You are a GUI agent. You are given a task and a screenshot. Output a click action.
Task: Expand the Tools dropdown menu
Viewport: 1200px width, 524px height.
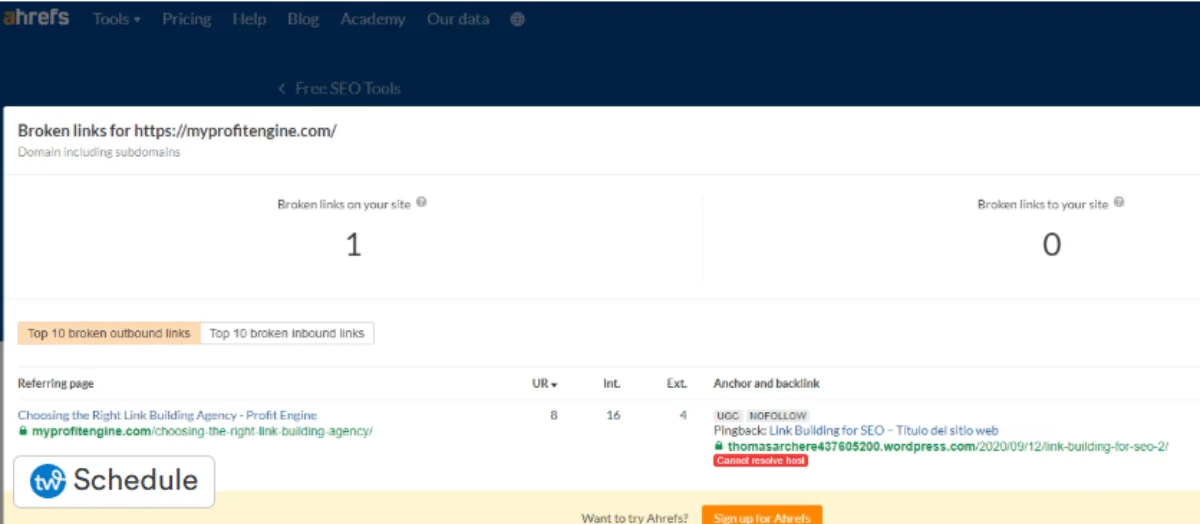(x=116, y=19)
